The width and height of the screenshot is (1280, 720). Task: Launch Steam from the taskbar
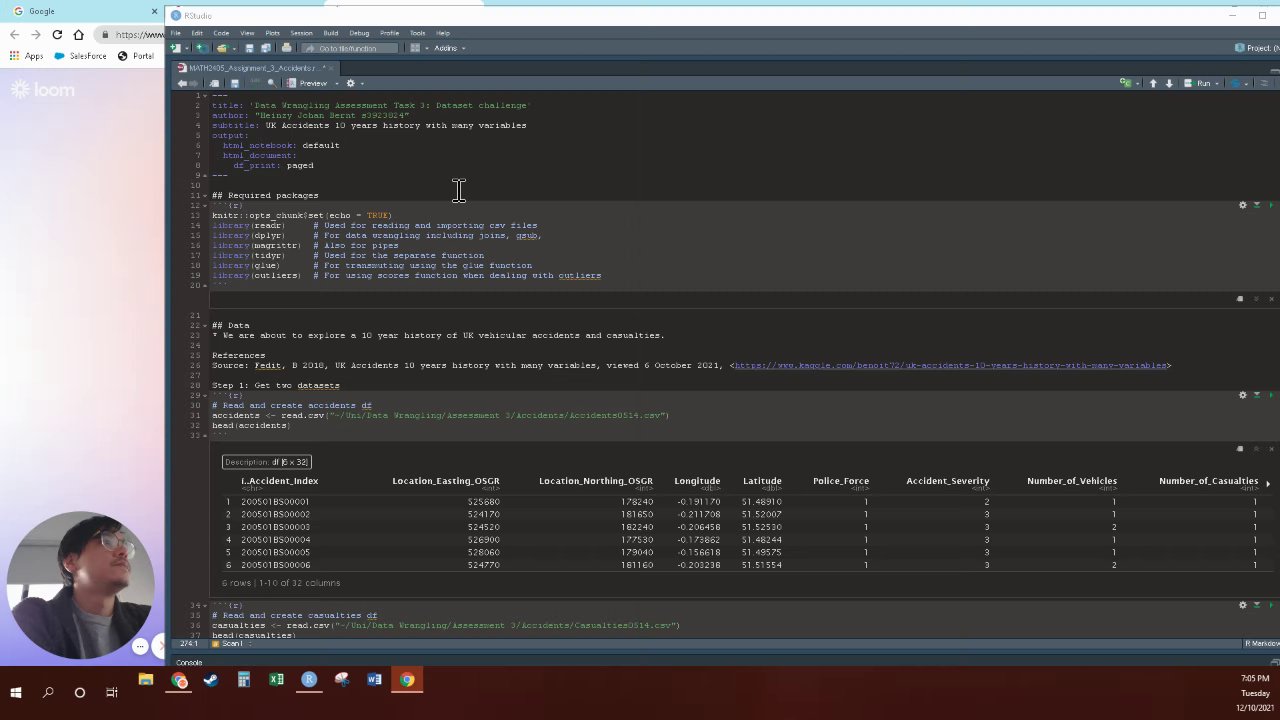pos(211,680)
